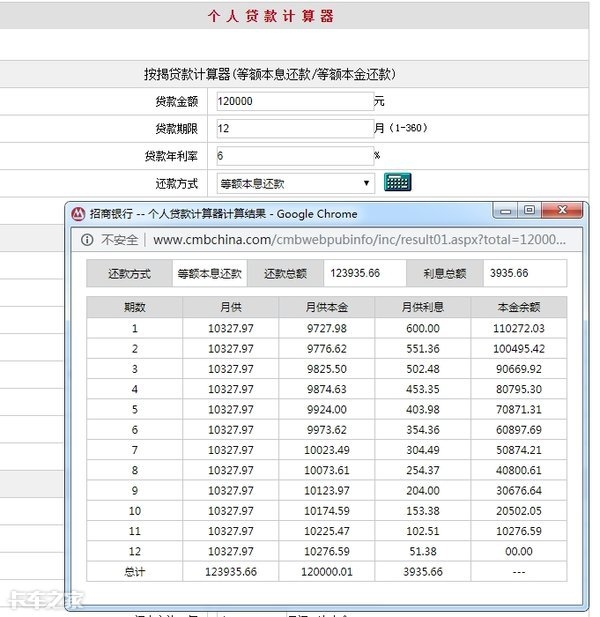Click the popup address bar URL
600x617 pixels.
(359, 240)
